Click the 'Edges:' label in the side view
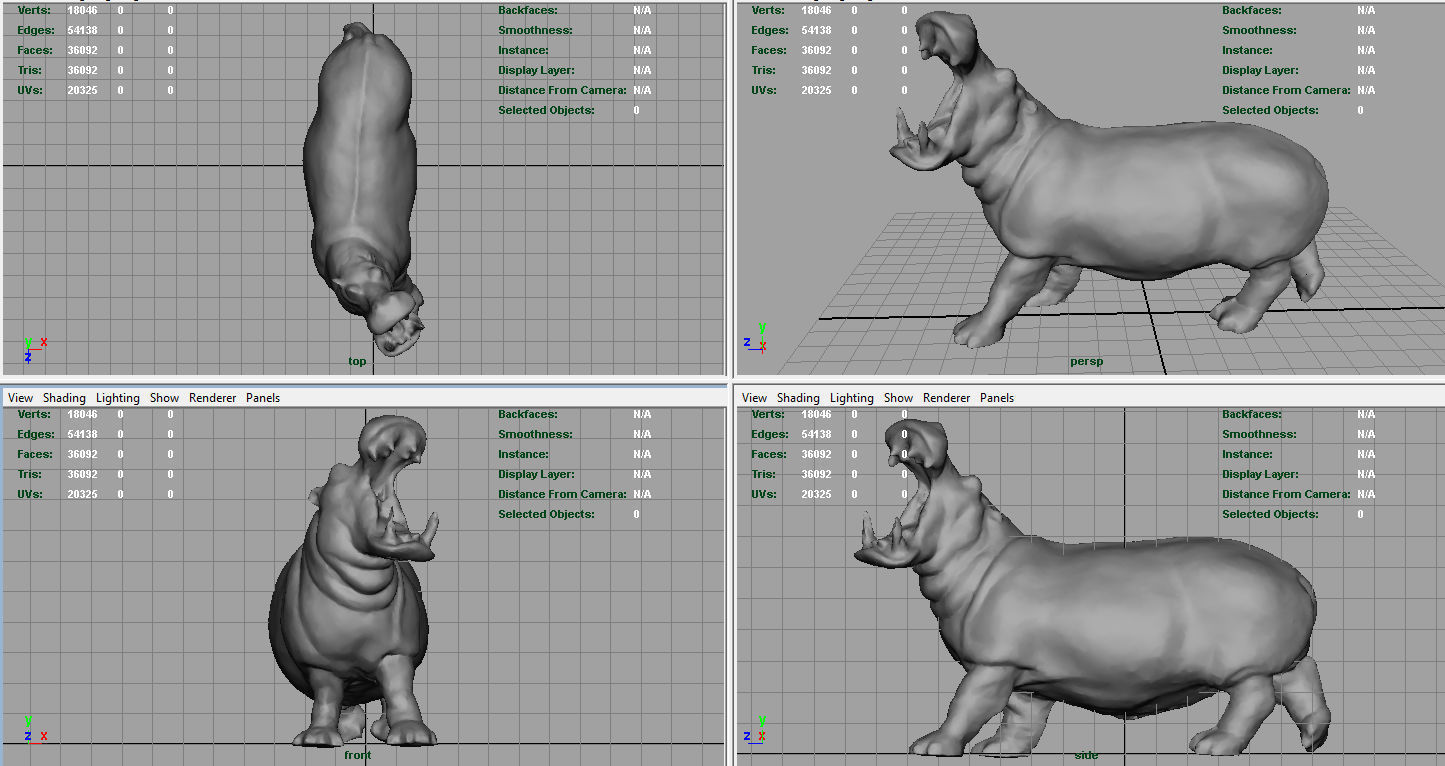1445x766 pixels. pos(768,434)
